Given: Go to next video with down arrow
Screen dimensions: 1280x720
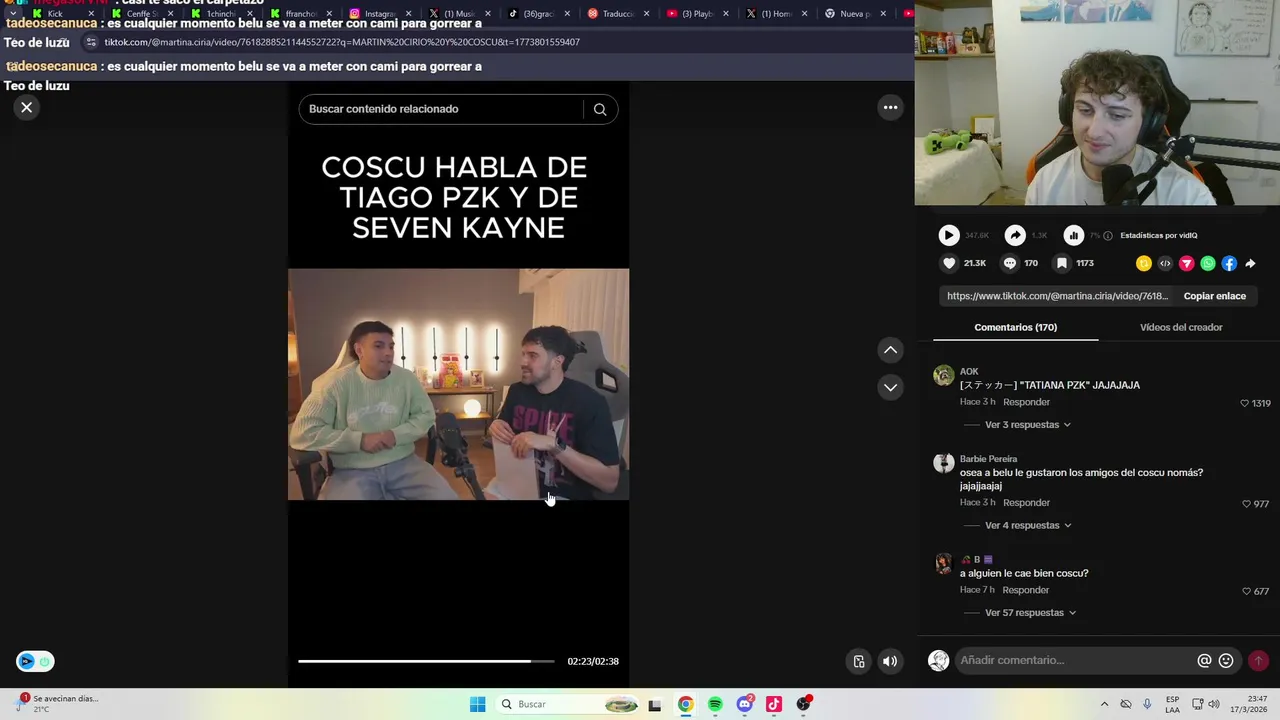Looking at the screenshot, I should (x=890, y=387).
